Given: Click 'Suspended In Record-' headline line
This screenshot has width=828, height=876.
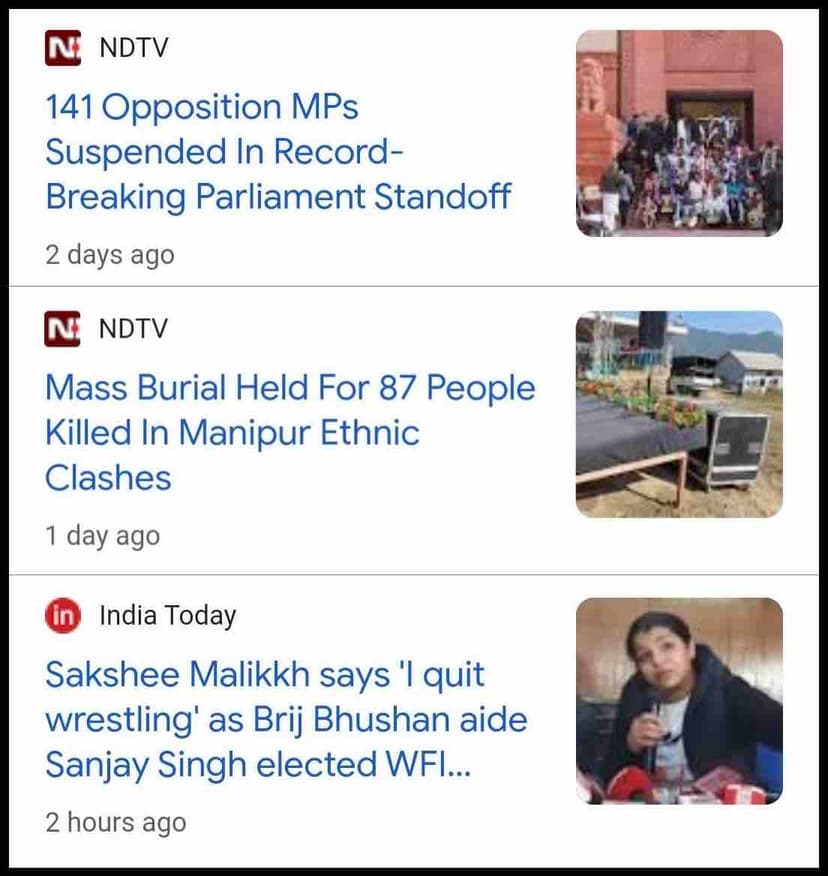Looking at the screenshot, I should pos(224,152).
